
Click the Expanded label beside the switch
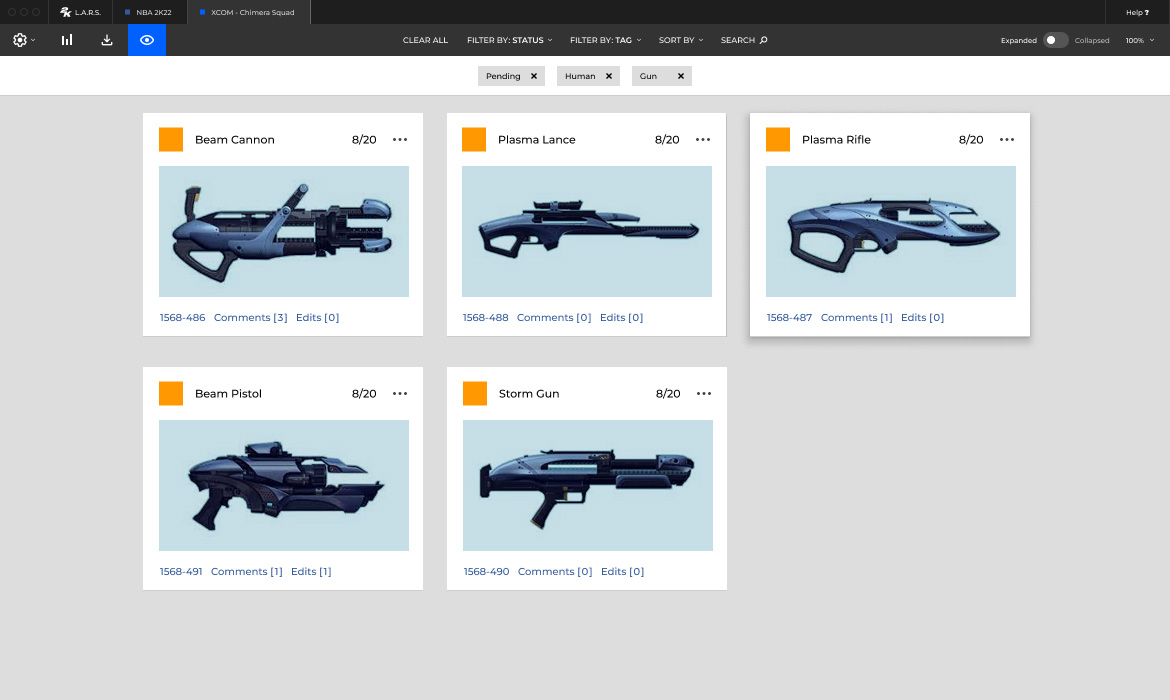[1019, 40]
